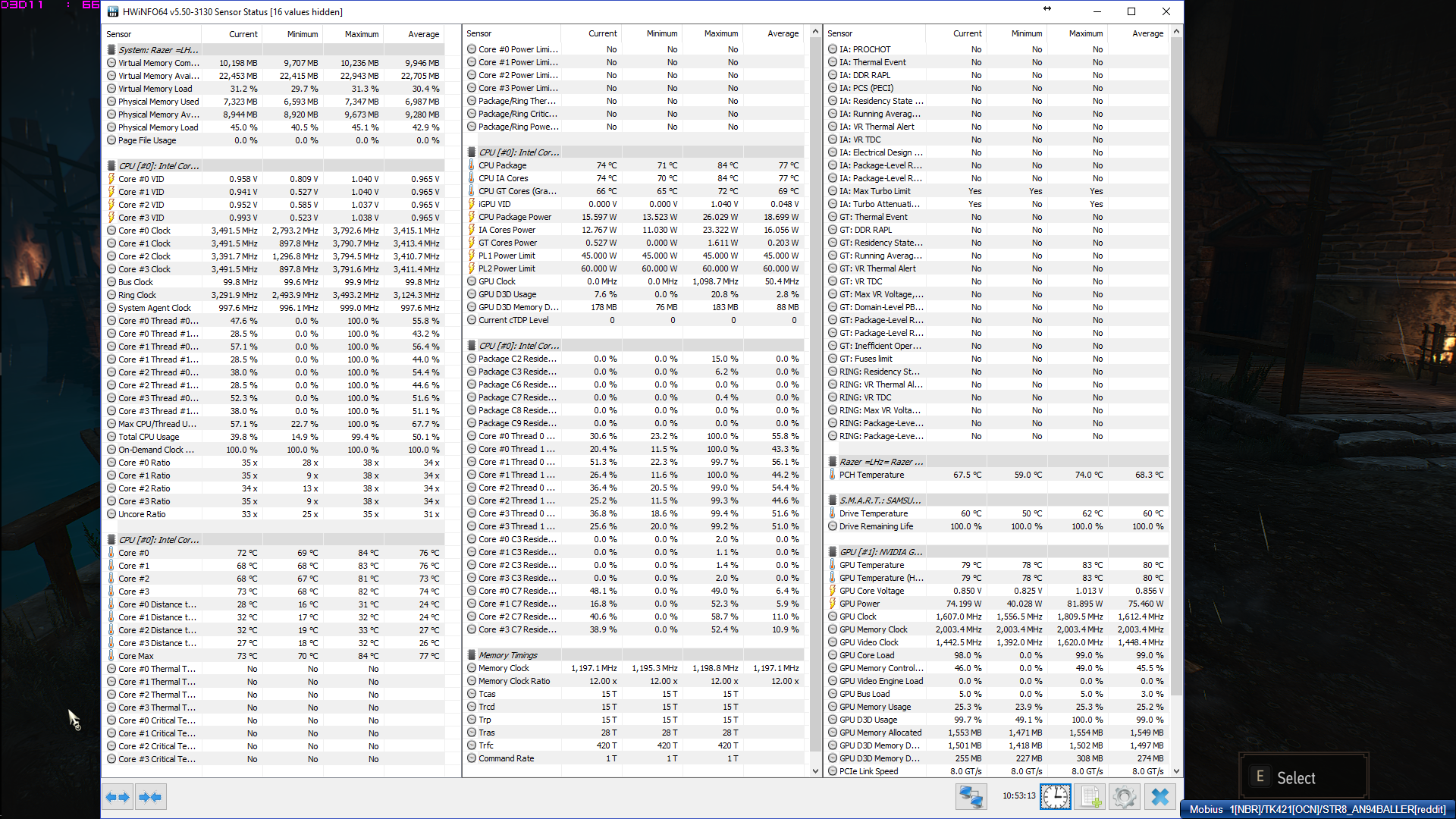
Task: Select the Ring Clock row
Action: (x=274, y=295)
